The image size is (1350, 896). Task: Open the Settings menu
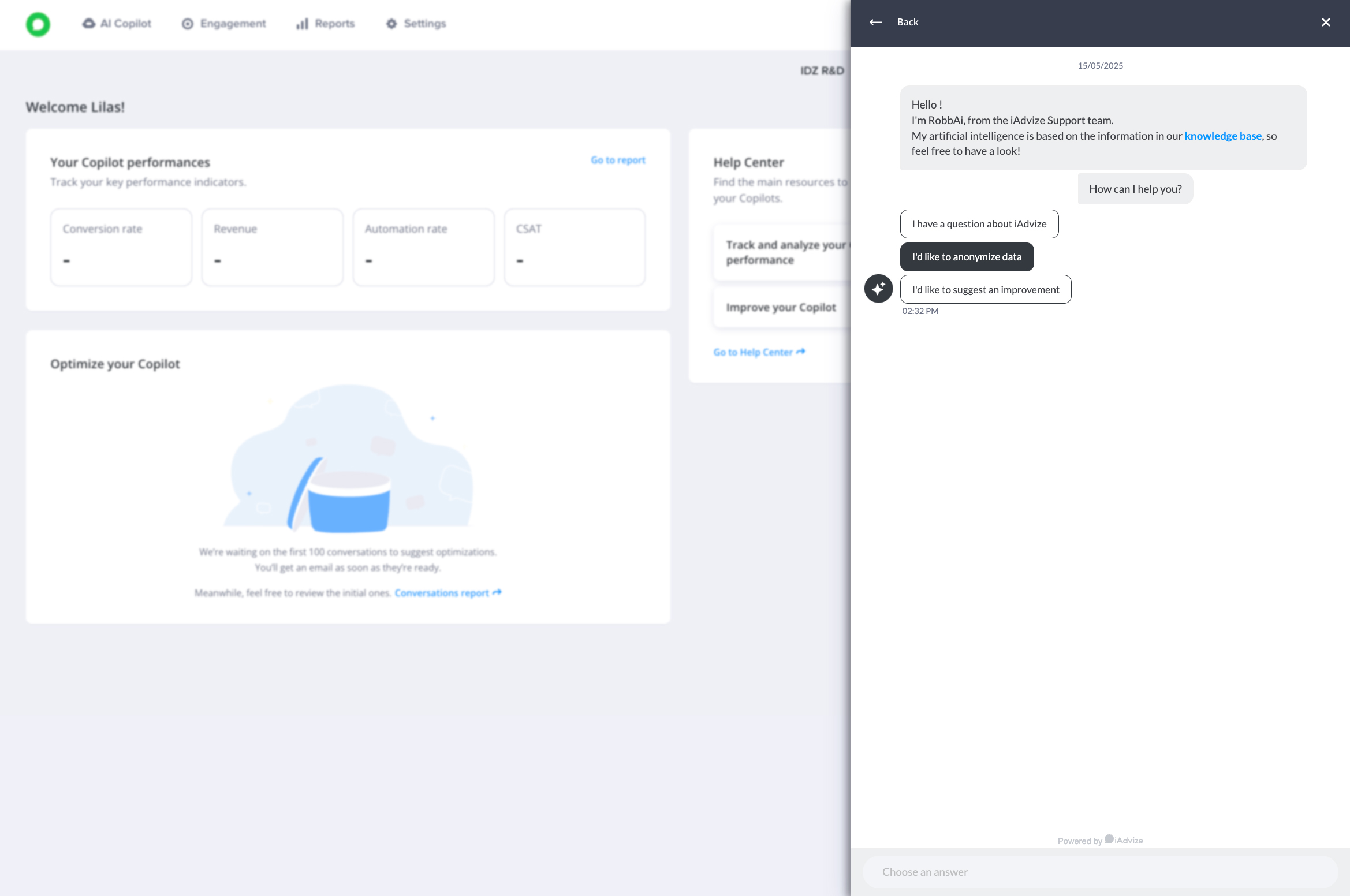coord(416,24)
